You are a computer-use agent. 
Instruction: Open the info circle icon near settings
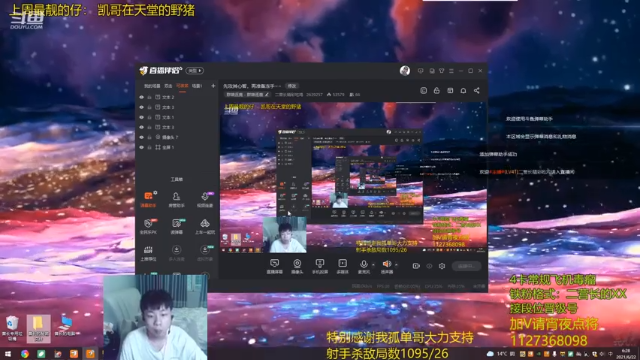[429, 266]
